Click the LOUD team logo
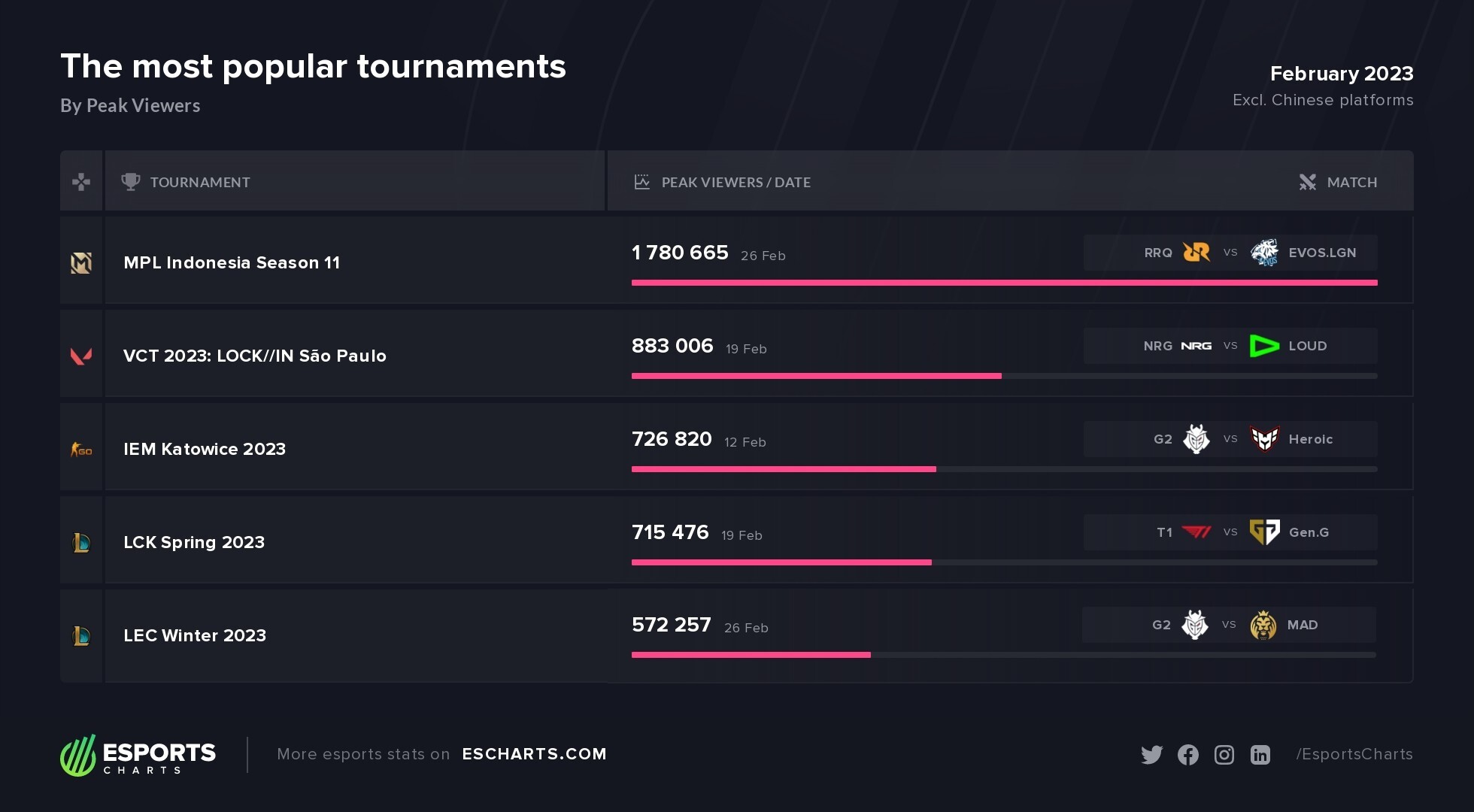Image resolution: width=1474 pixels, height=812 pixels. [x=1264, y=346]
